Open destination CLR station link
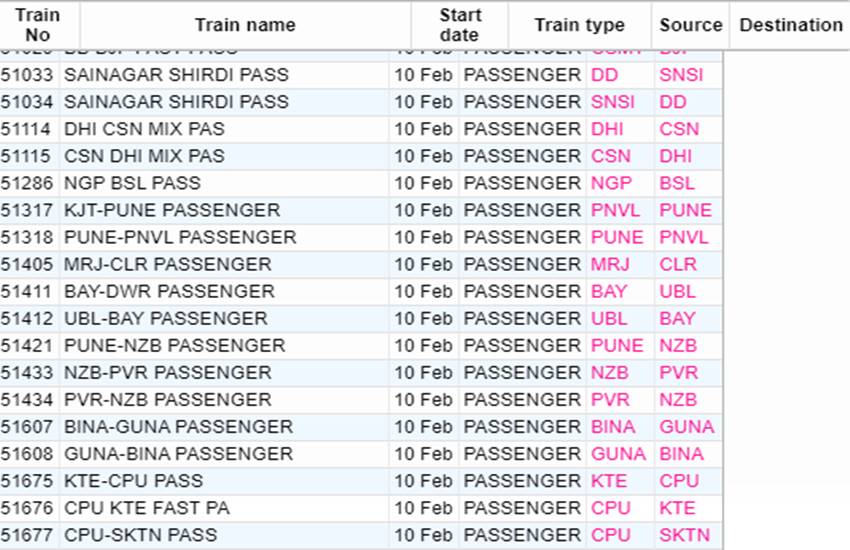The width and height of the screenshot is (850, 550). [x=678, y=264]
